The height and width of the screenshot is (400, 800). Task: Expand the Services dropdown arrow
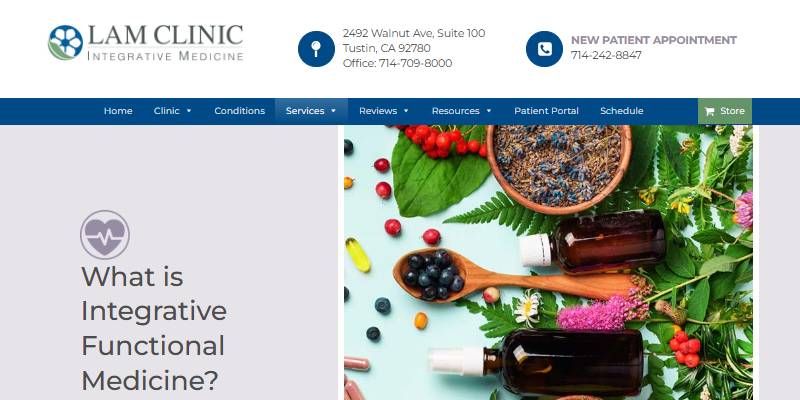tap(334, 111)
